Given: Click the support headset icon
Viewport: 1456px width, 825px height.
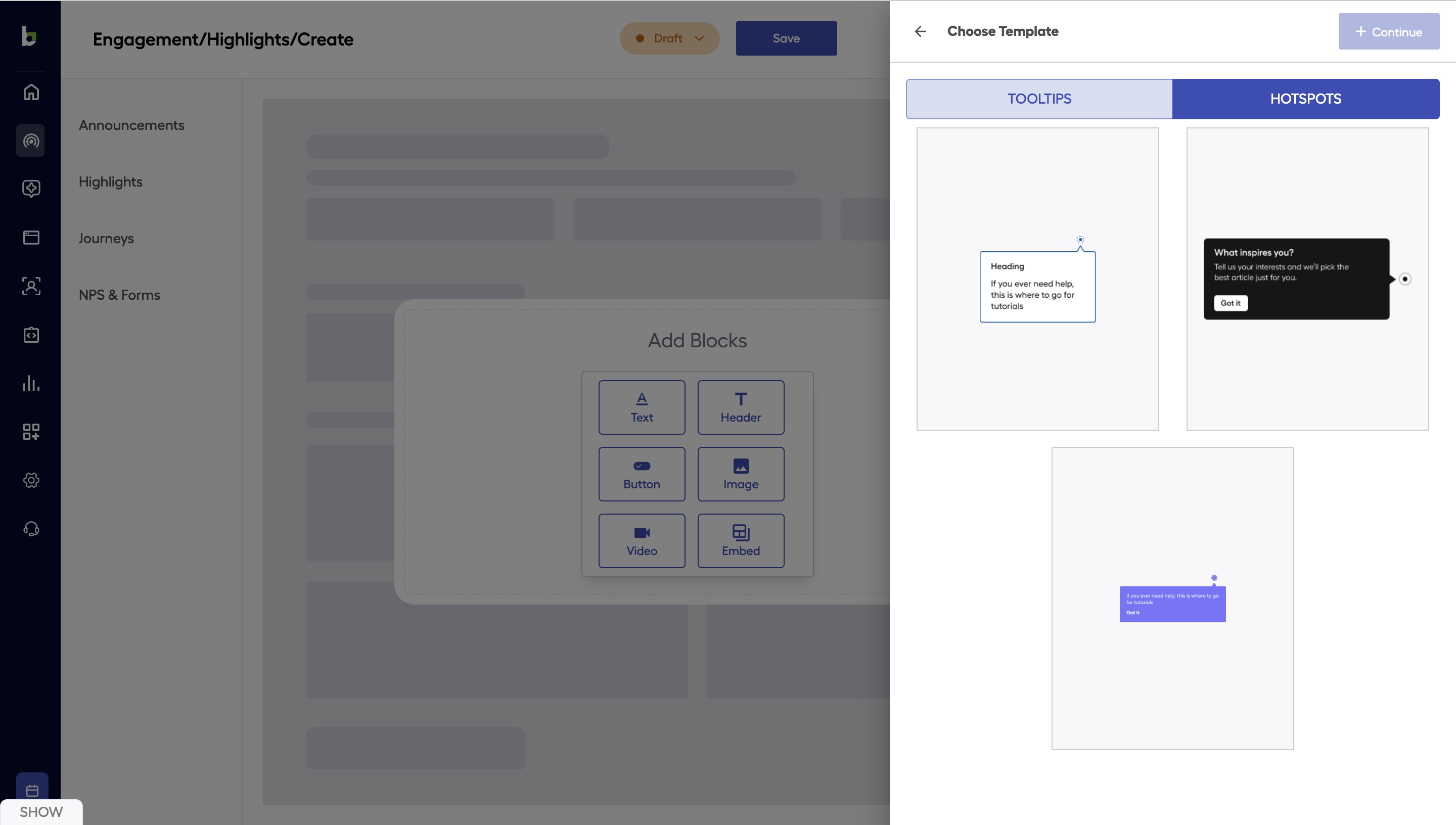Looking at the screenshot, I should tap(31, 529).
